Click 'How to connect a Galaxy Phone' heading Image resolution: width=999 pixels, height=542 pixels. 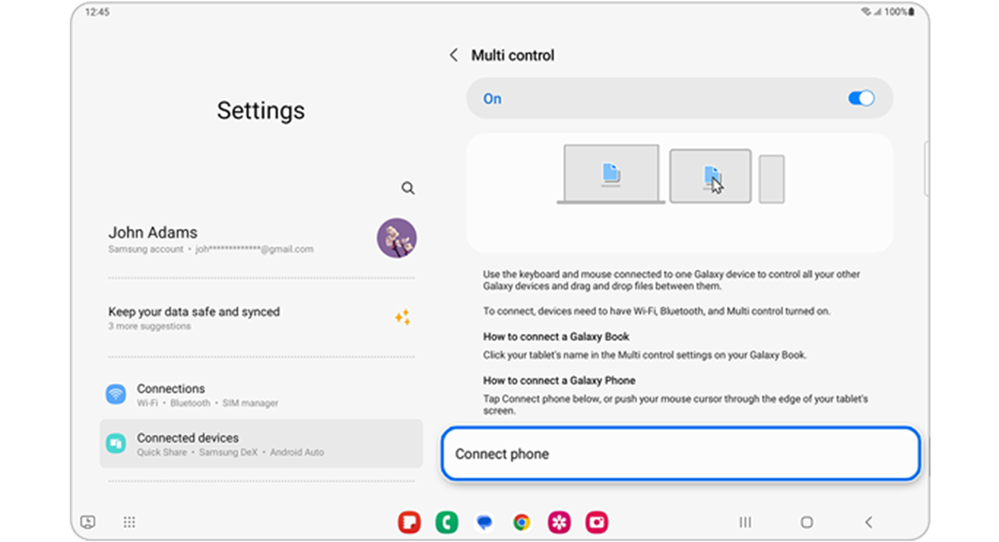pyautogui.click(x=559, y=380)
